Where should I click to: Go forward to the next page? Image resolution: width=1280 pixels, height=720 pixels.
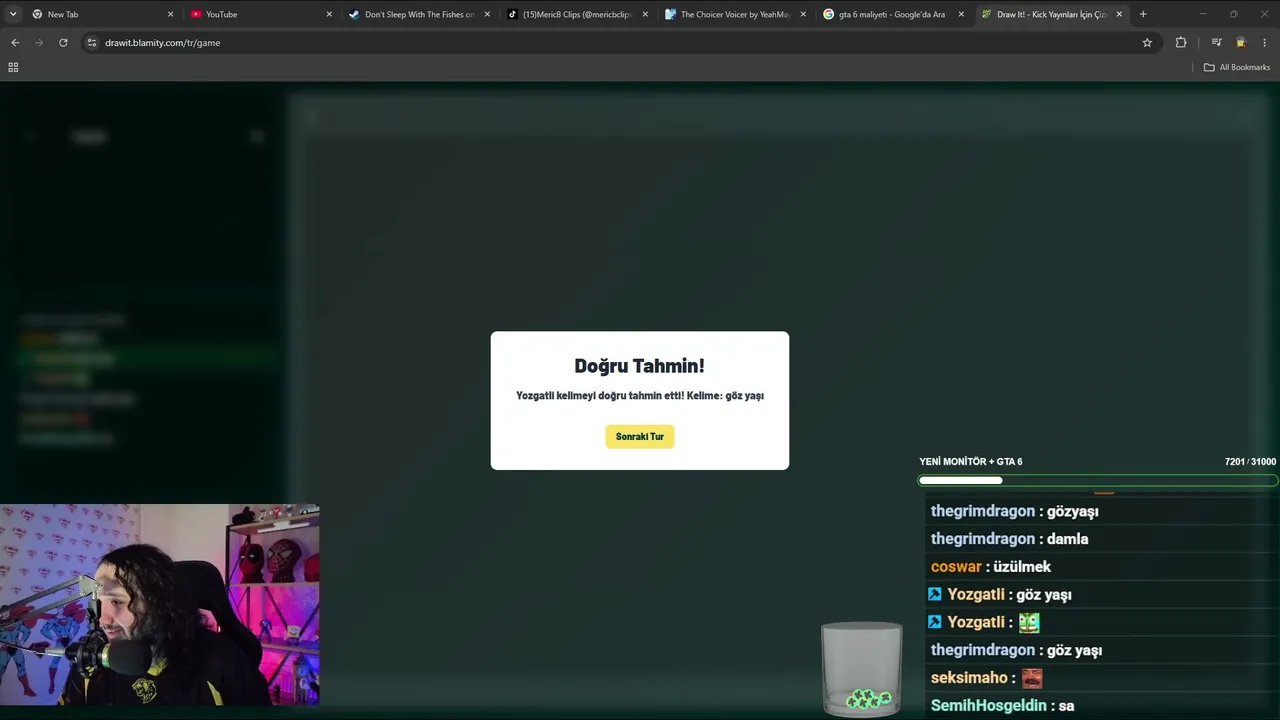point(39,42)
